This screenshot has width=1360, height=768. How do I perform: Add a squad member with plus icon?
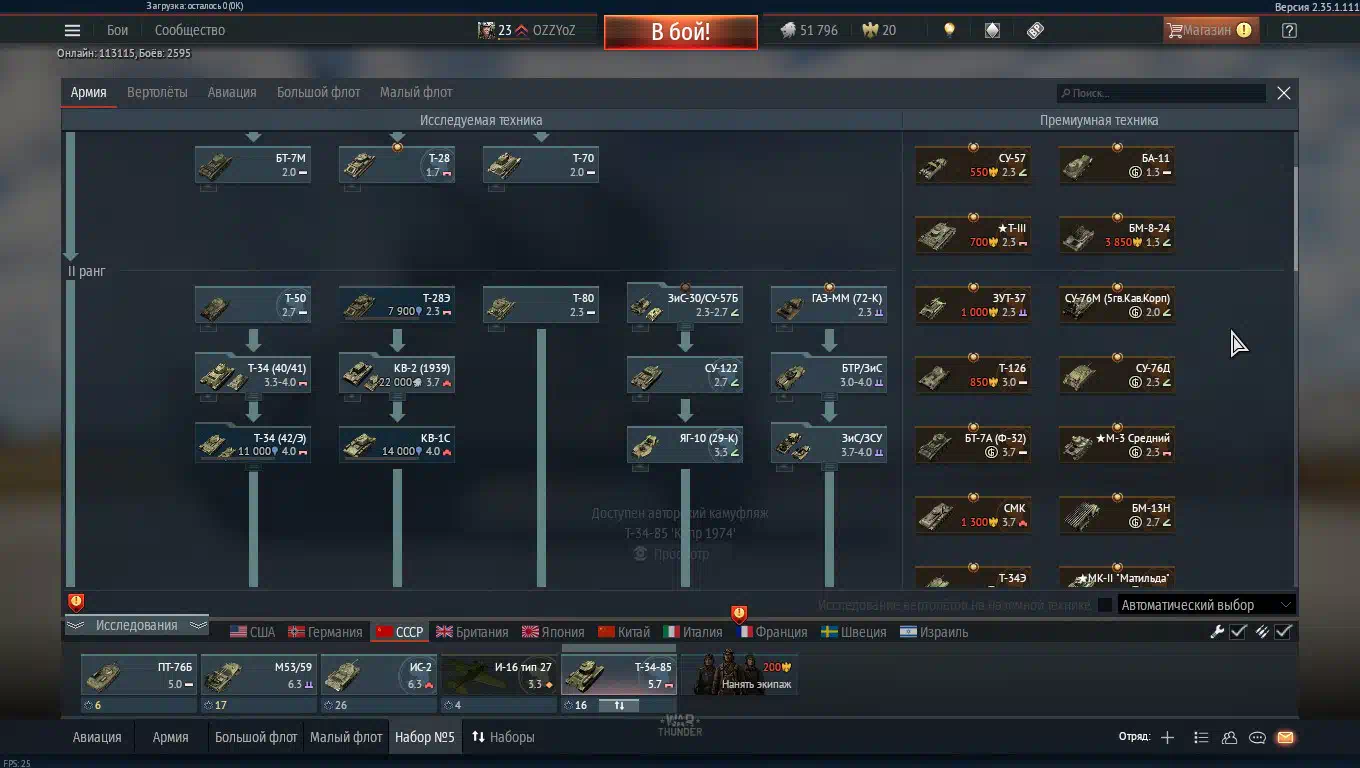(x=1167, y=737)
